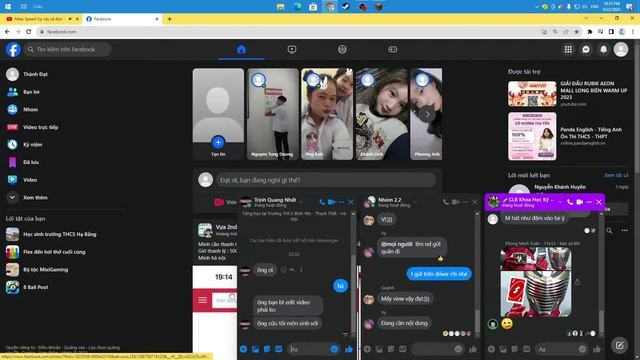Click the 'bạn đang nghĩ gì thế?' post box
640x360 pixels.
pyautogui.click(x=325, y=180)
